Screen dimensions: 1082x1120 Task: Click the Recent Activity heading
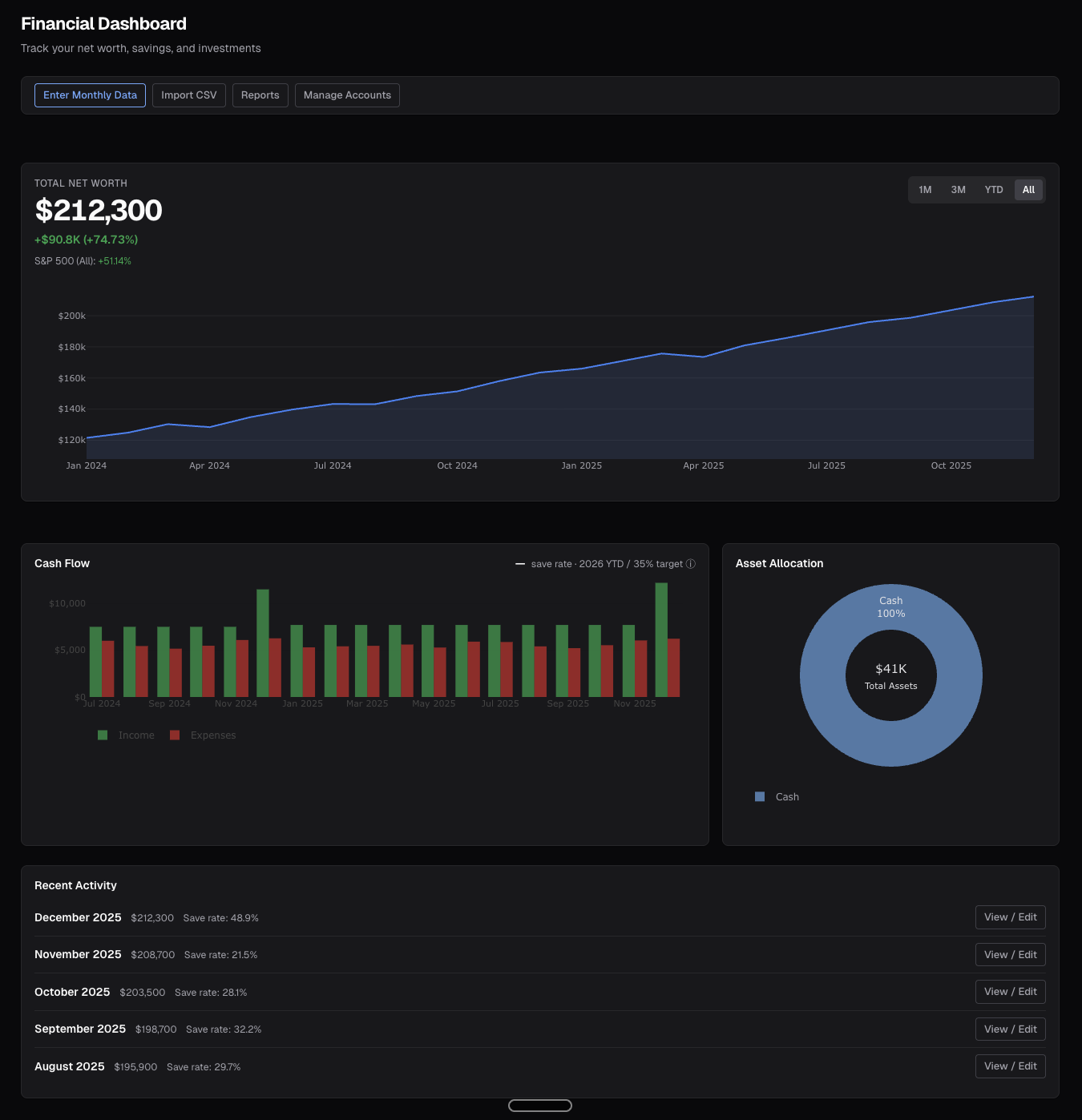pos(75,885)
